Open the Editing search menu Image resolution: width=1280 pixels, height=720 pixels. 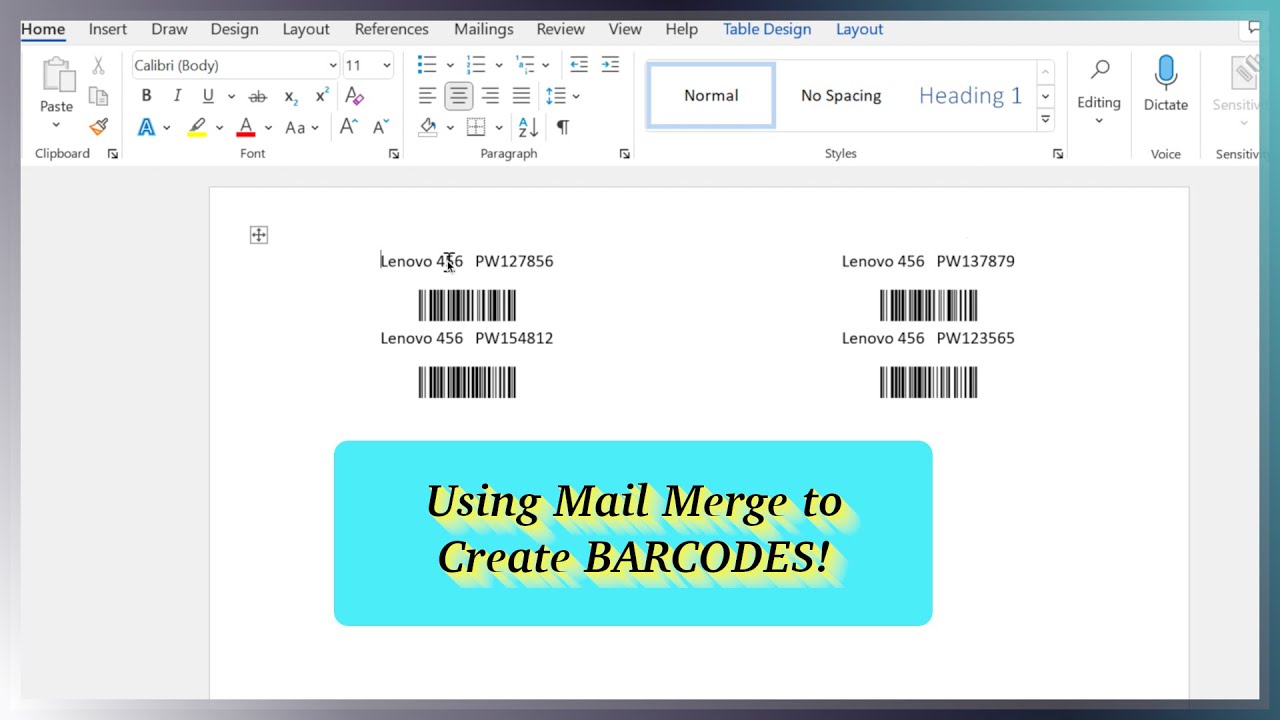click(x=1099, y=89)
